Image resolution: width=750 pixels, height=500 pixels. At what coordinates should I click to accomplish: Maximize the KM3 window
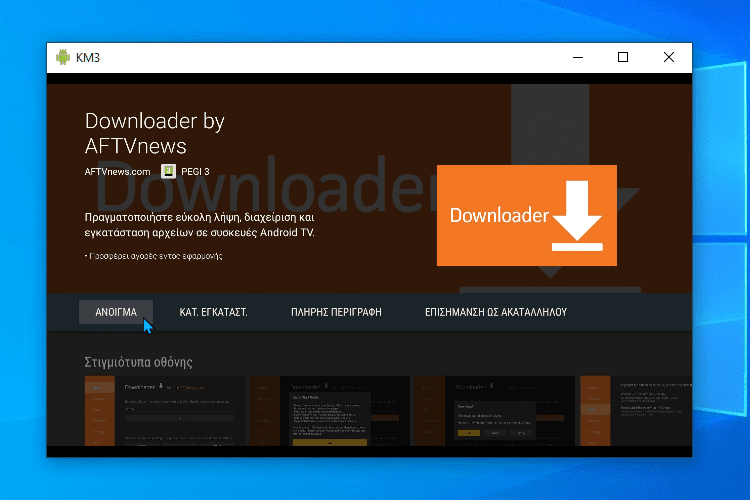[623, 57]
